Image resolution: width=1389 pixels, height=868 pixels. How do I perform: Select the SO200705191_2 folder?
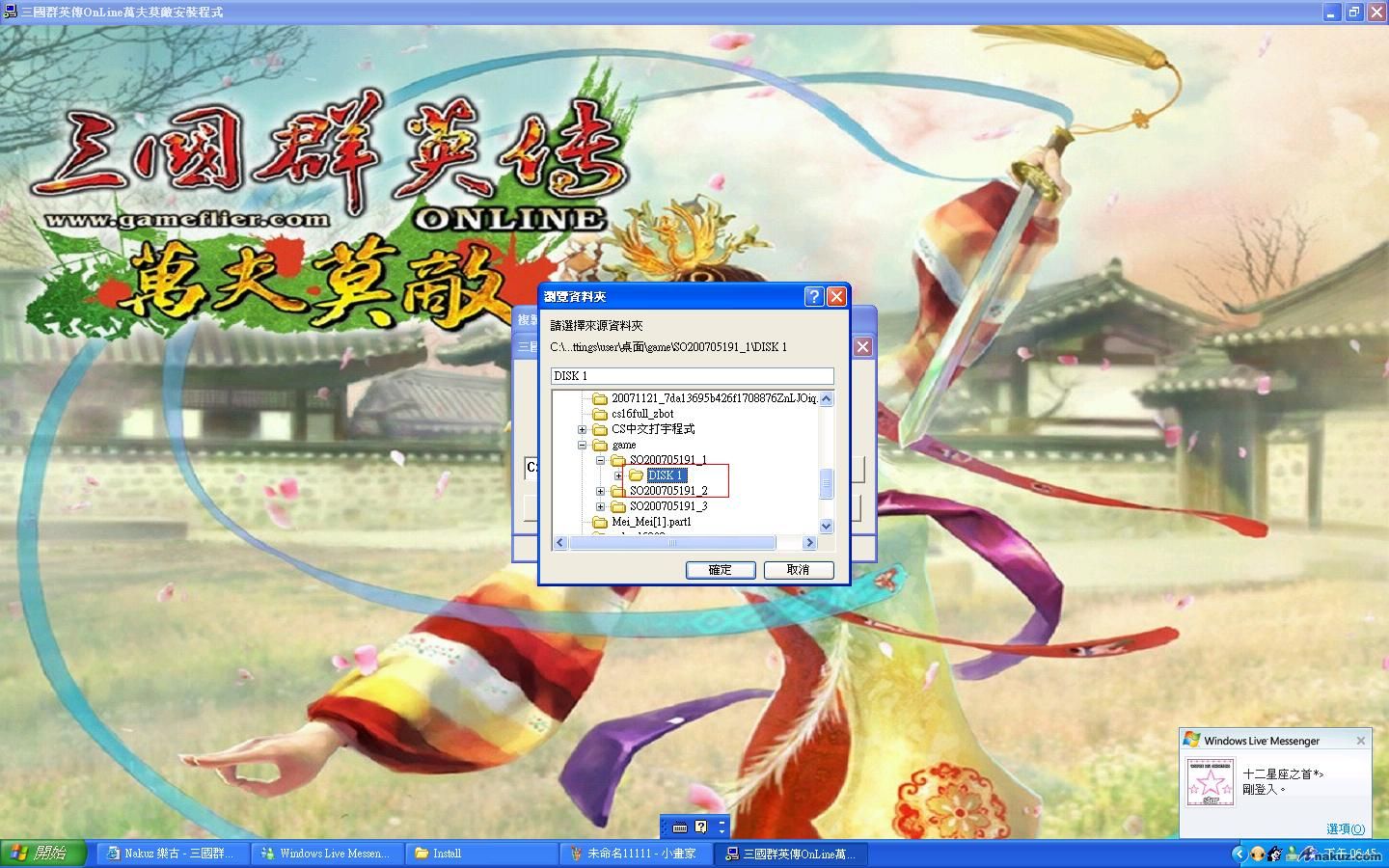(668, 491)
